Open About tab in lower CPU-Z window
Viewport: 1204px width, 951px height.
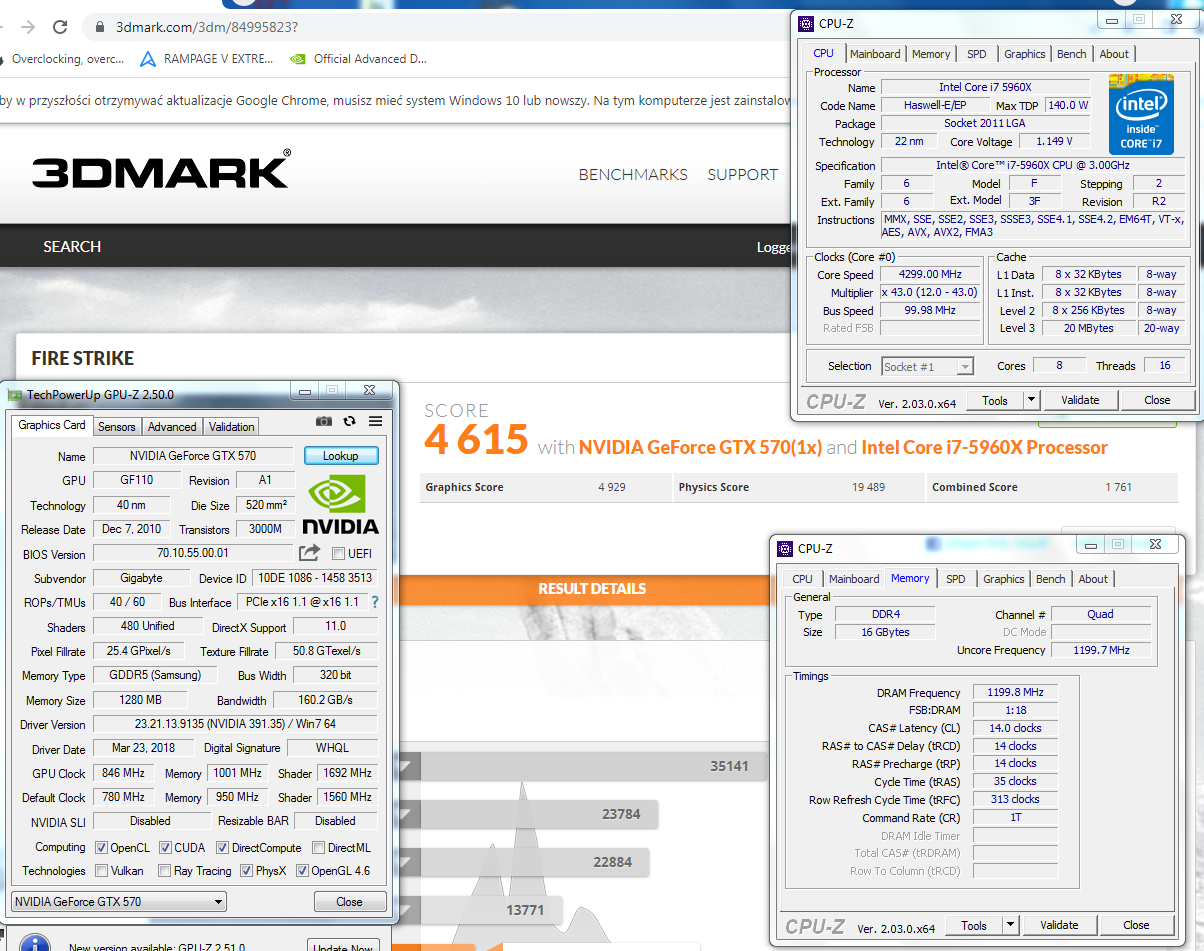[x=1093, y=579]
